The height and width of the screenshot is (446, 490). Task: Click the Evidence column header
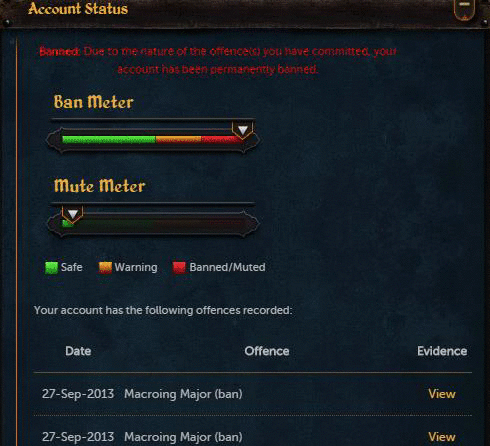(442, 351)
